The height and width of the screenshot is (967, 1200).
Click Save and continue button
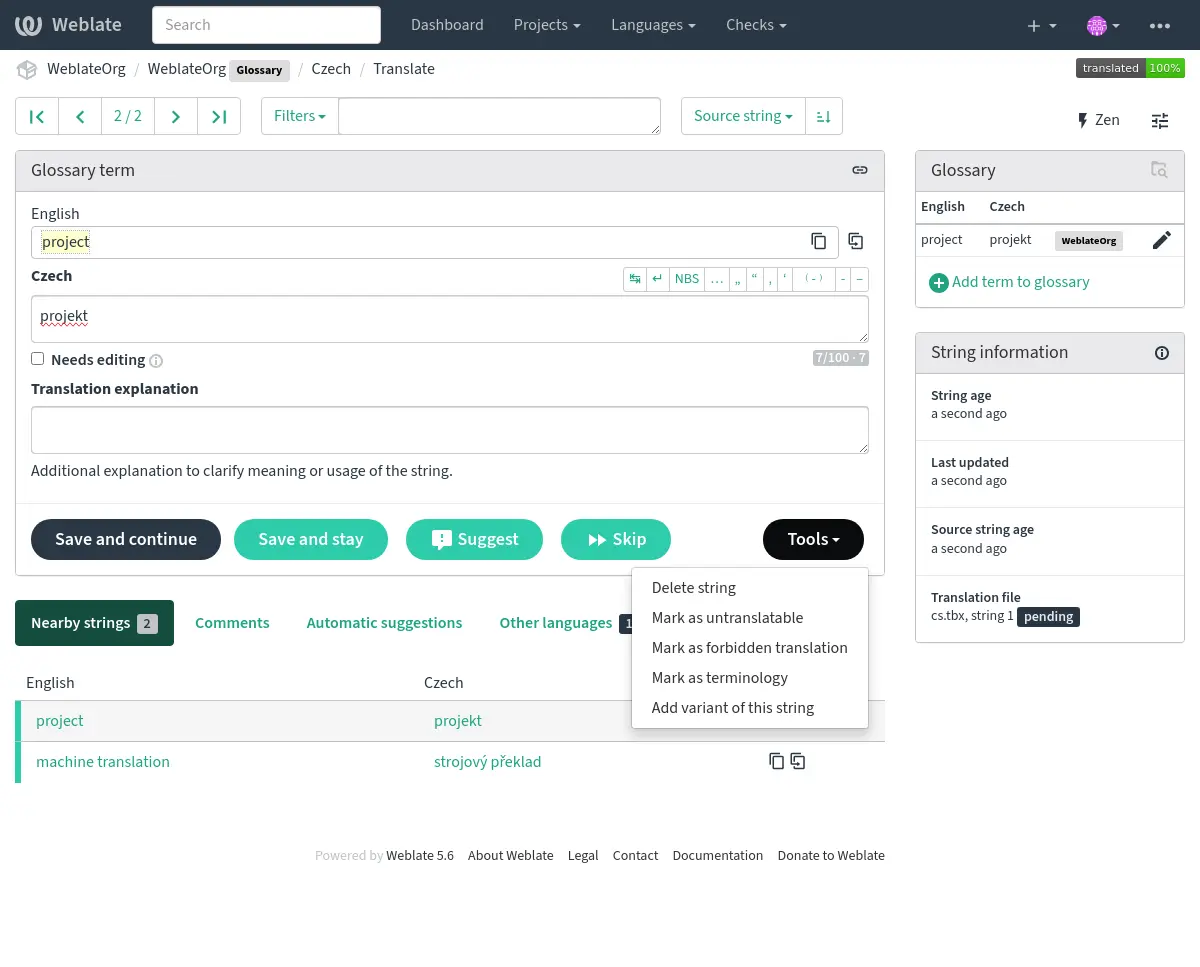click(126, 539)
